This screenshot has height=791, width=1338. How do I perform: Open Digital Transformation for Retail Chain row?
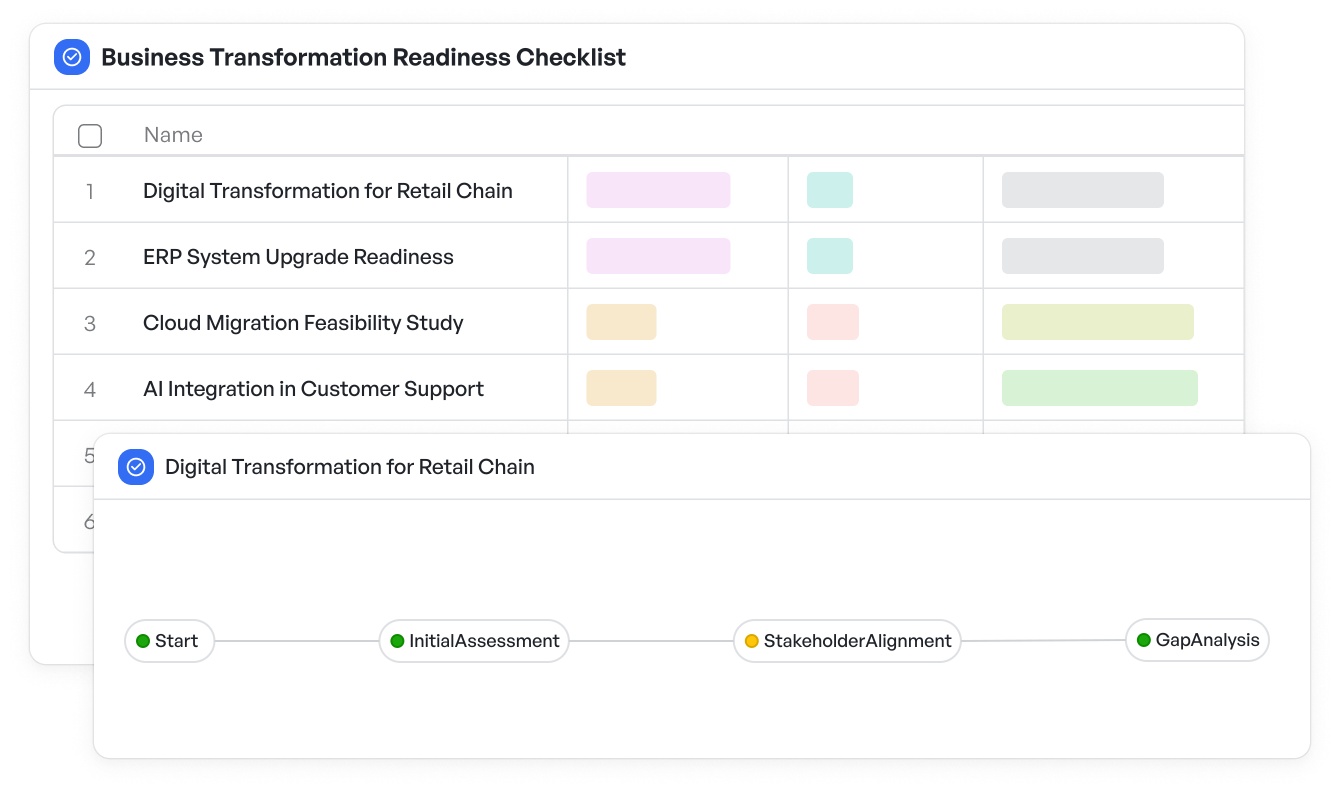(327, 191)
